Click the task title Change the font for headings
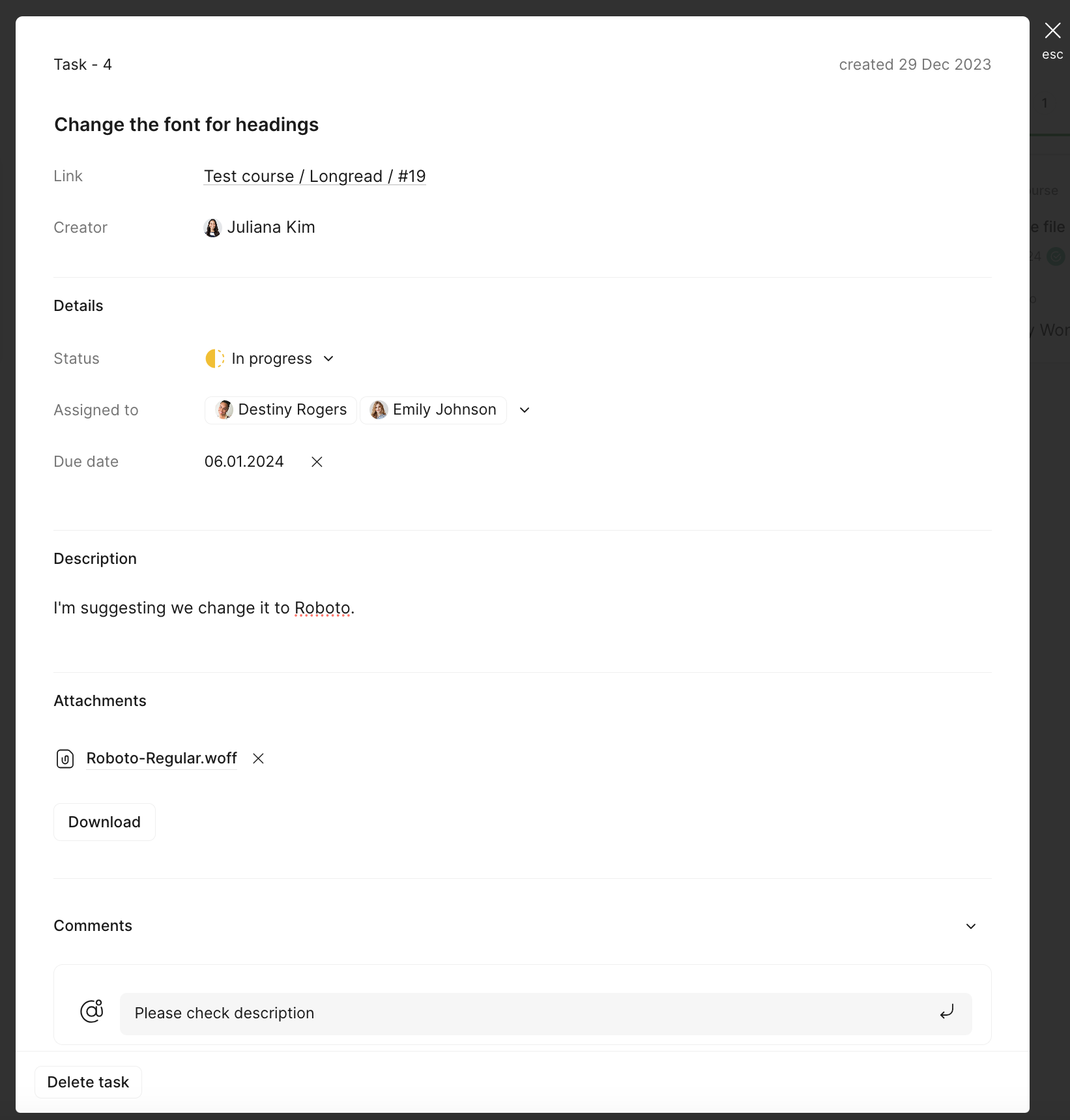 coord(186,125)
